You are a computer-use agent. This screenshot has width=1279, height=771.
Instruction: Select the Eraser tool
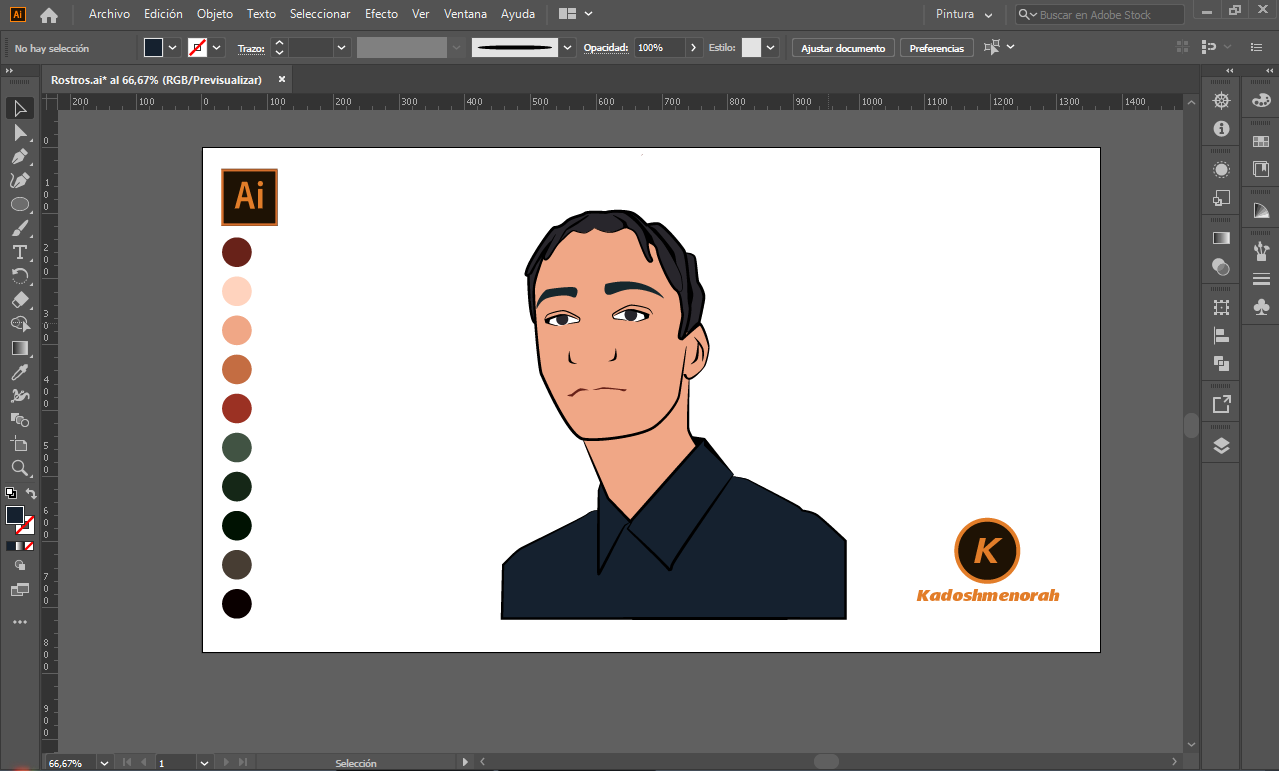point(19,300)
